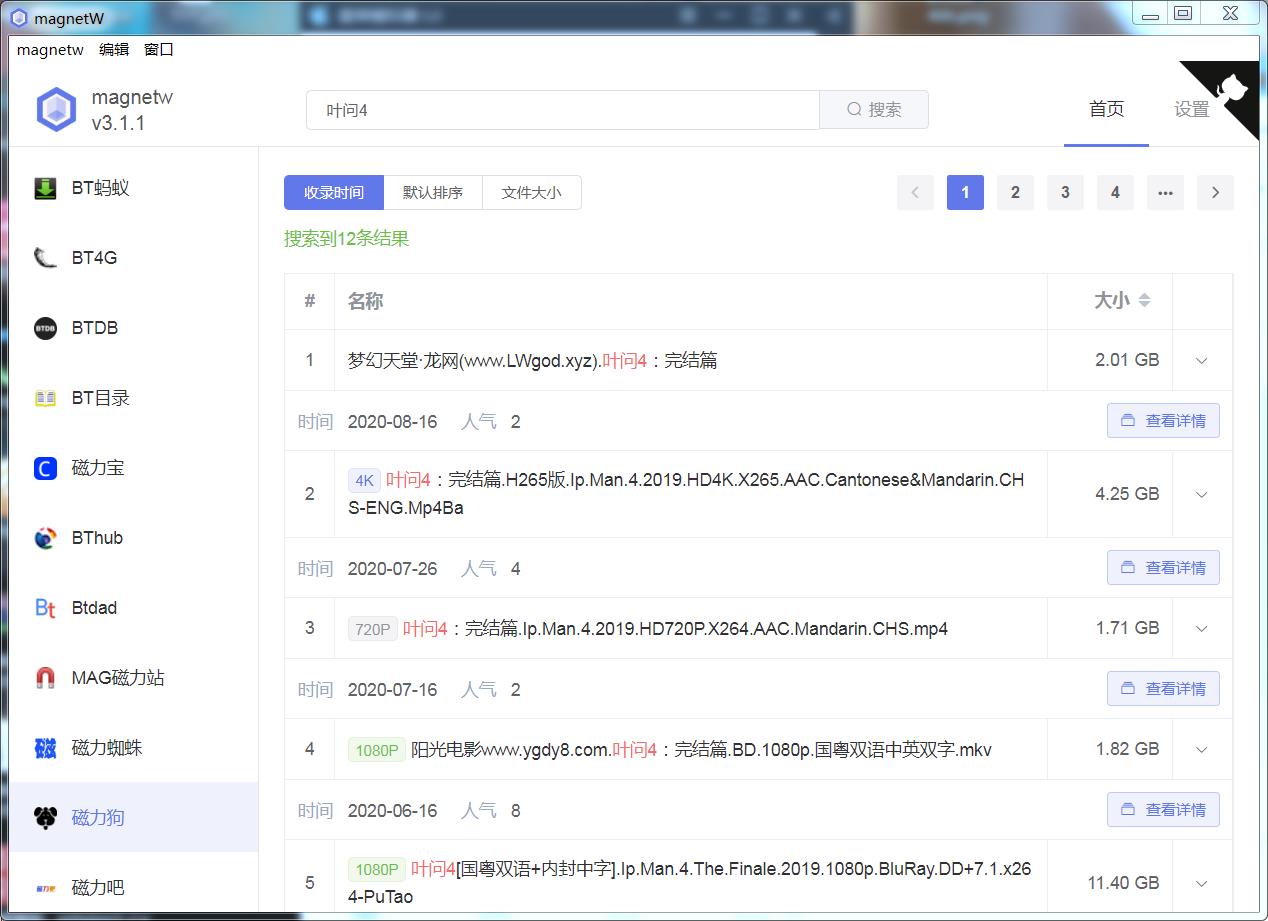Choose BTDB source in sidebar

tap(133, 328)
